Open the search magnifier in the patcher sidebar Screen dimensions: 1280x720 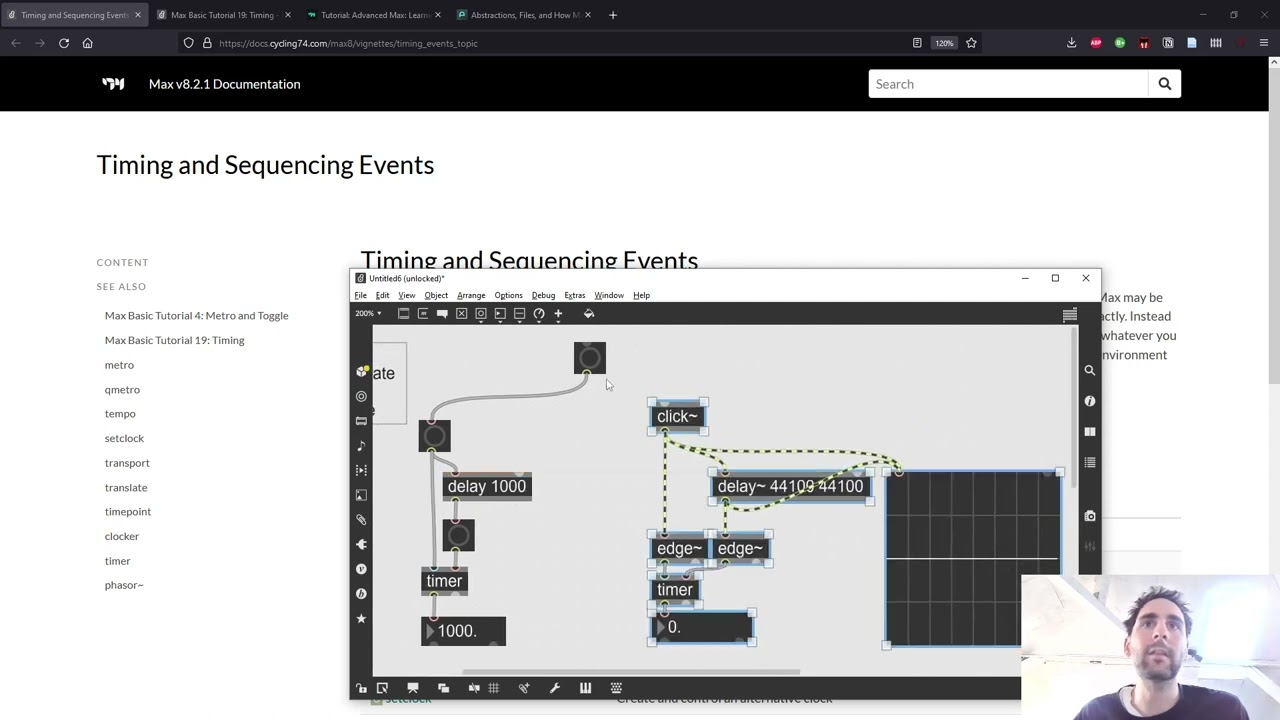(1089, 370)
